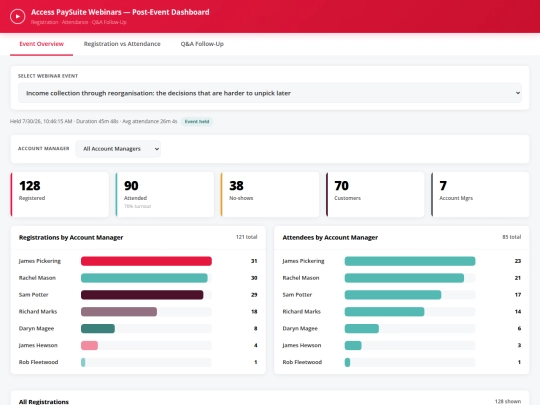Click the 70 Customers stat card

click(375, 195)
